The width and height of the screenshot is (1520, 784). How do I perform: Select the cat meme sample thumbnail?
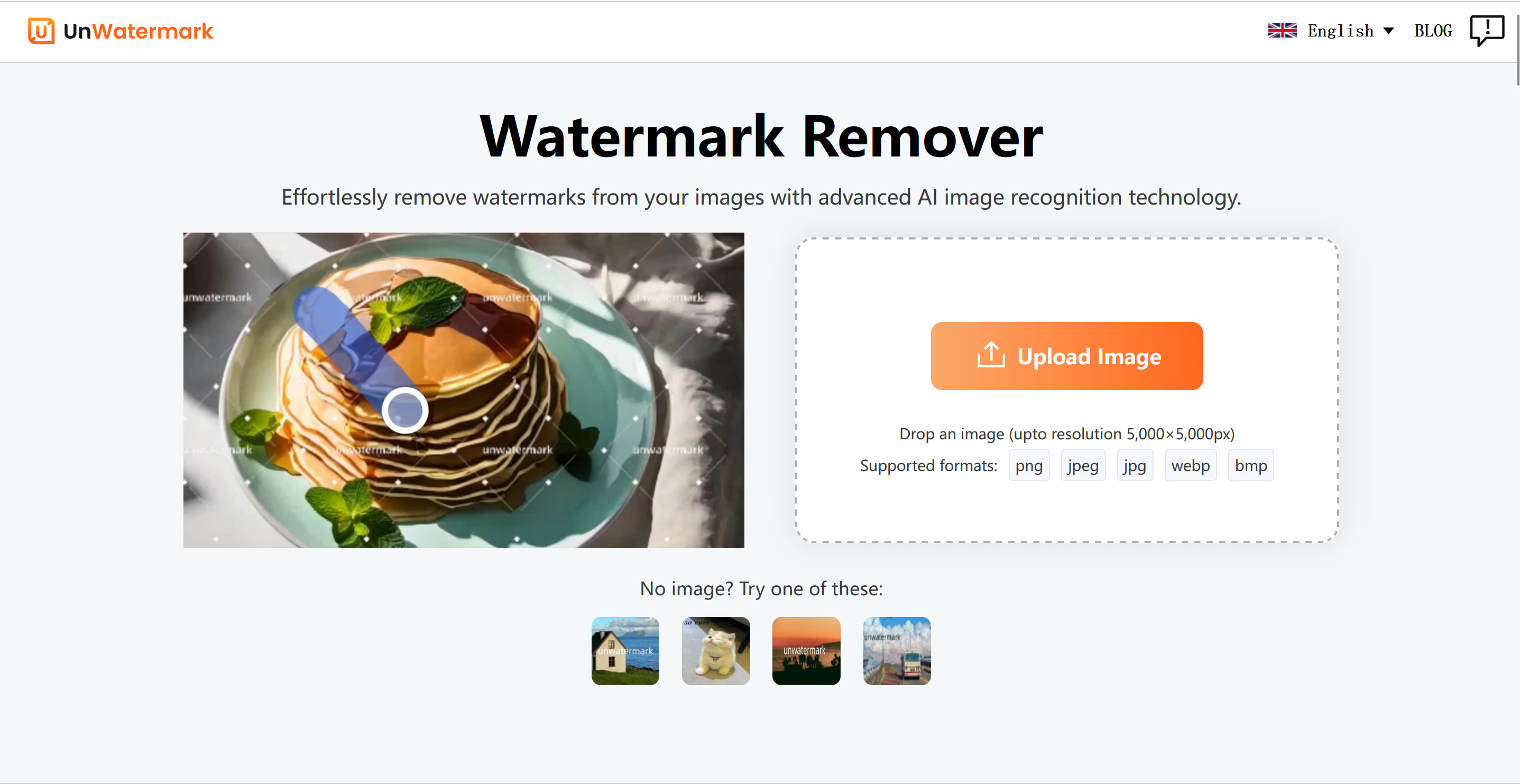click(716, 650)
